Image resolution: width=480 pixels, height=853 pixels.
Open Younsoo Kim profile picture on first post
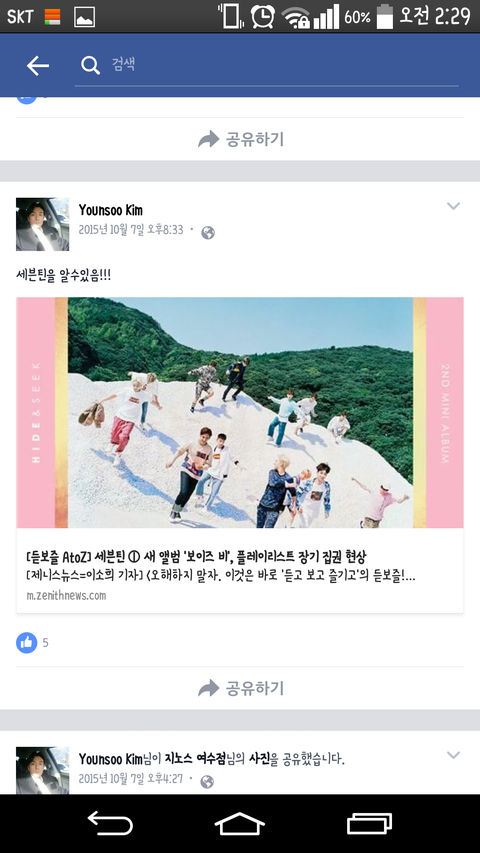[x=42, y=224]
